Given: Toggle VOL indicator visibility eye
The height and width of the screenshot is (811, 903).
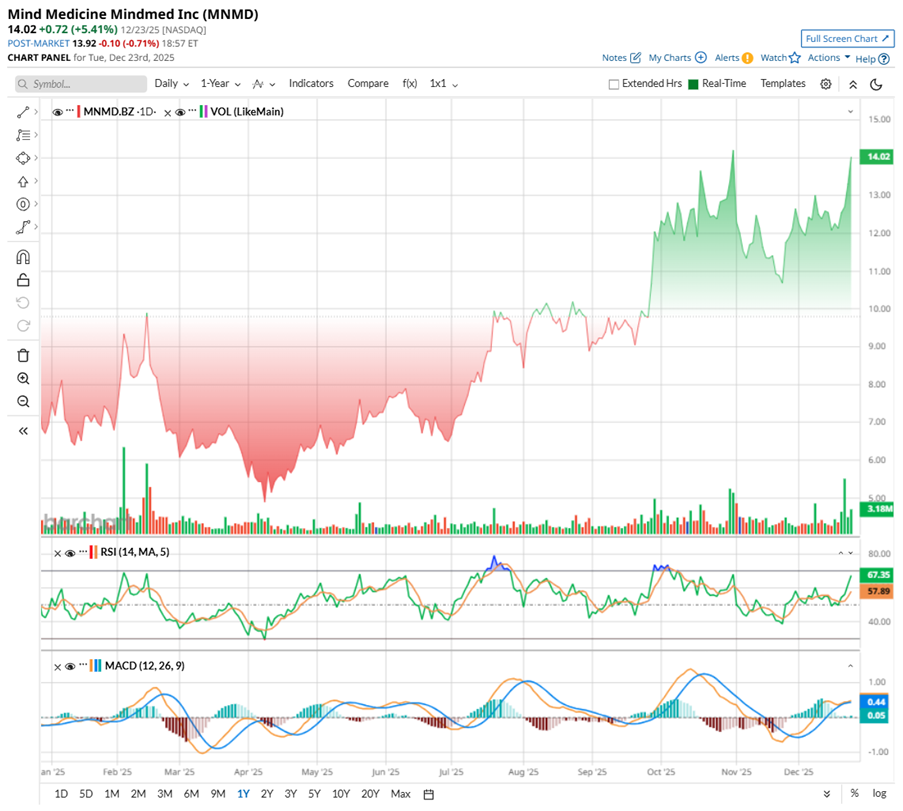Looking at the screenshot, I should tap(180, 112).
